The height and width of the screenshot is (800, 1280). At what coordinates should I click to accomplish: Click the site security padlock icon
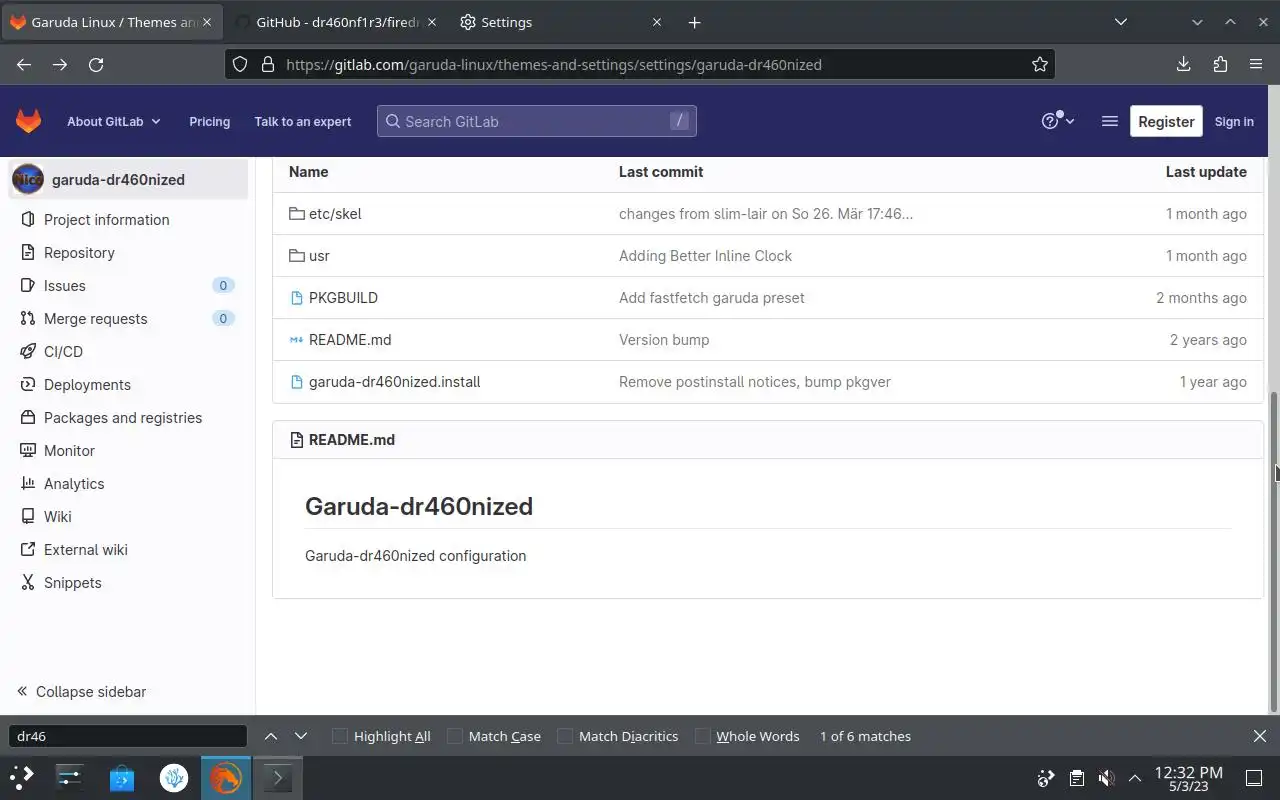(x=267, y=64)
